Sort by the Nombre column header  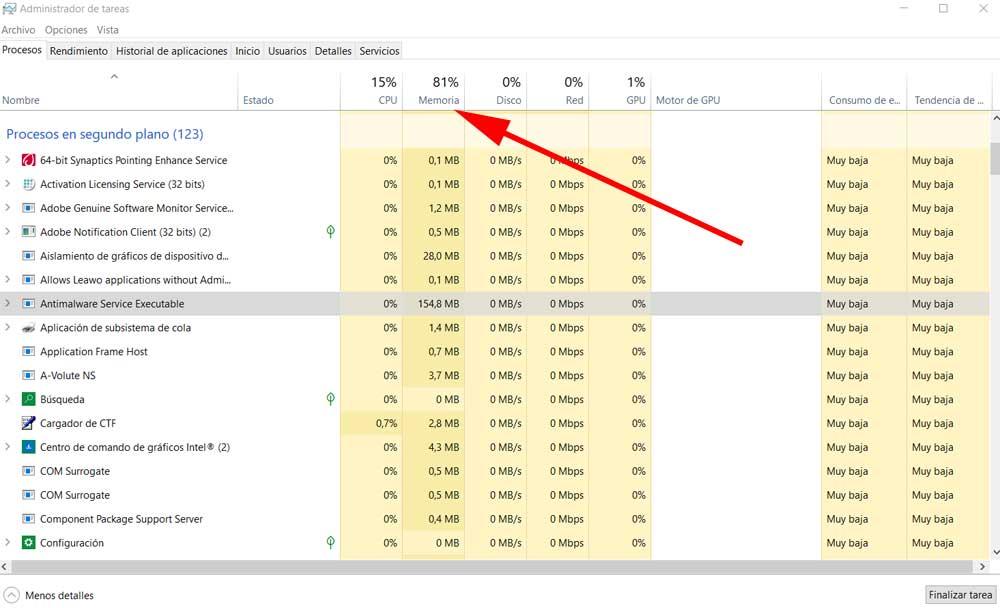(119, 91)
